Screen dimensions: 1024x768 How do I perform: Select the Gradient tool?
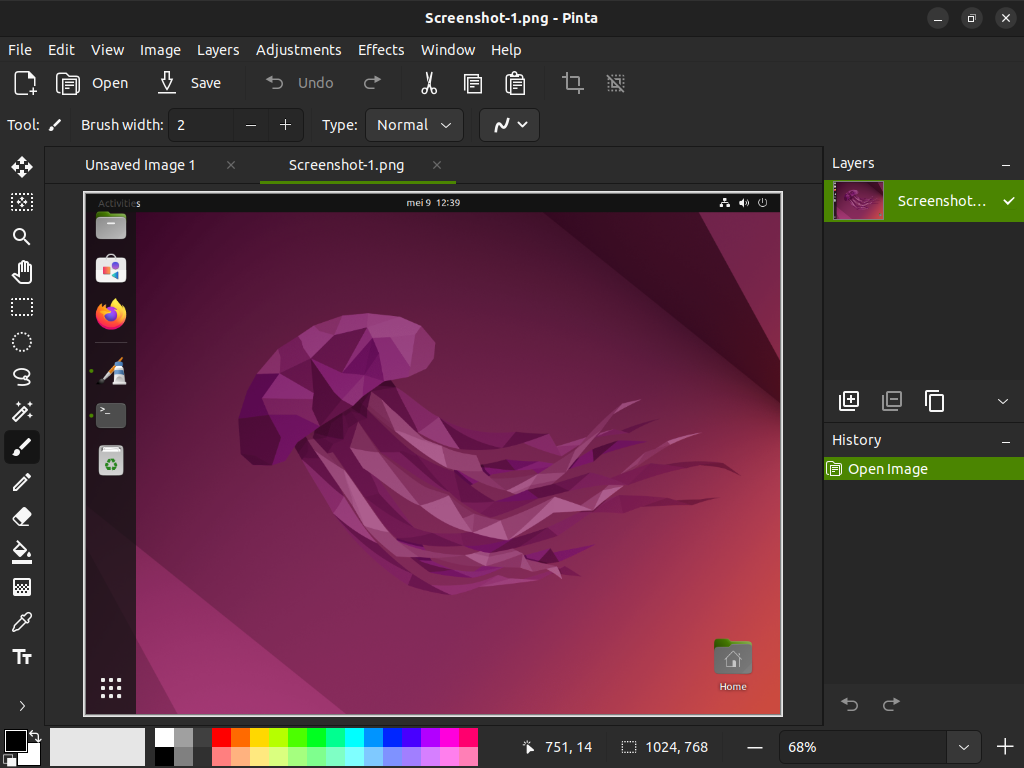[22, 587]
